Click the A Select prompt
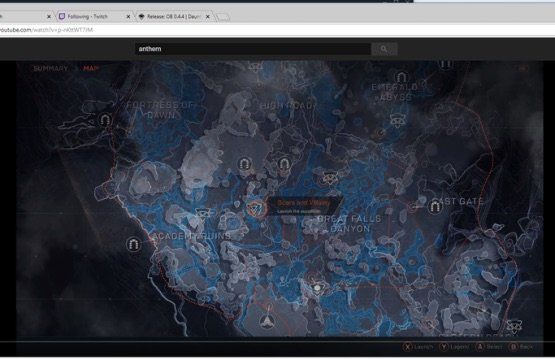Viewport: 555px width, 360px height. pyautogui.click(x=489, y=347)
